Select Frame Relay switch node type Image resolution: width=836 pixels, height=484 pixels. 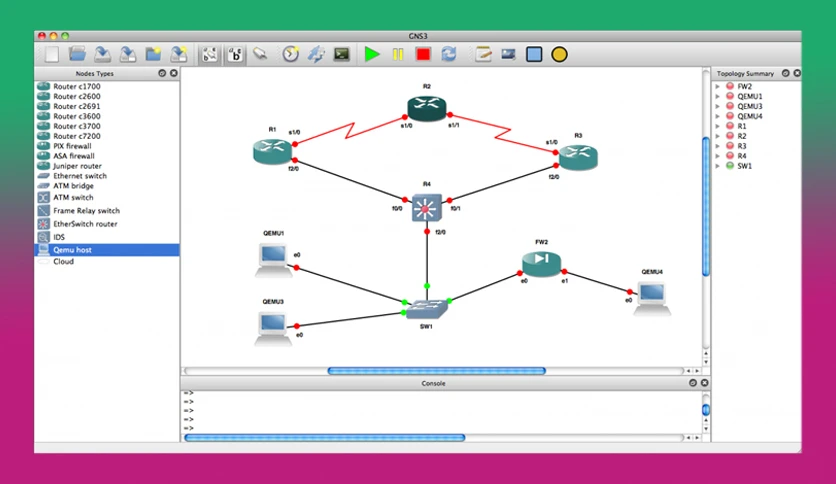pyautogui.click(x=107, y=211)
